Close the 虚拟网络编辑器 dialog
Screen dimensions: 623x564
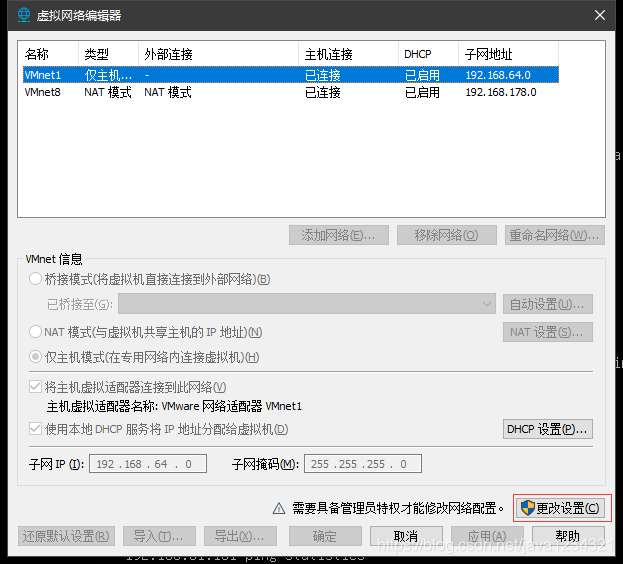point(600,15)
